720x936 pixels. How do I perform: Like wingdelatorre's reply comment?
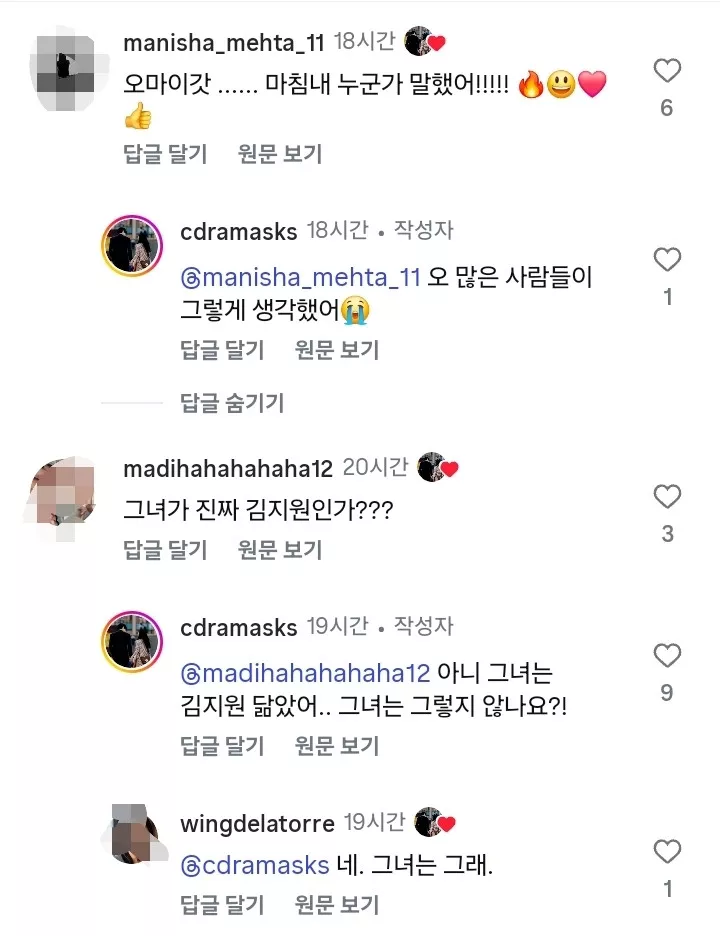tap(666, 852)
